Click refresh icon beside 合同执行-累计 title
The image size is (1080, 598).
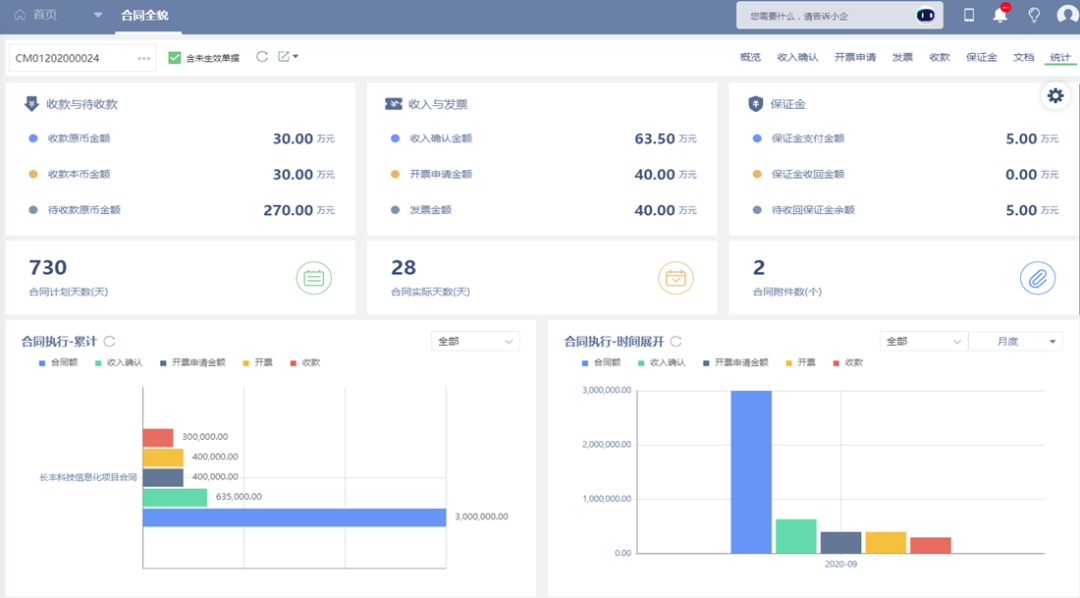point(110,341)
